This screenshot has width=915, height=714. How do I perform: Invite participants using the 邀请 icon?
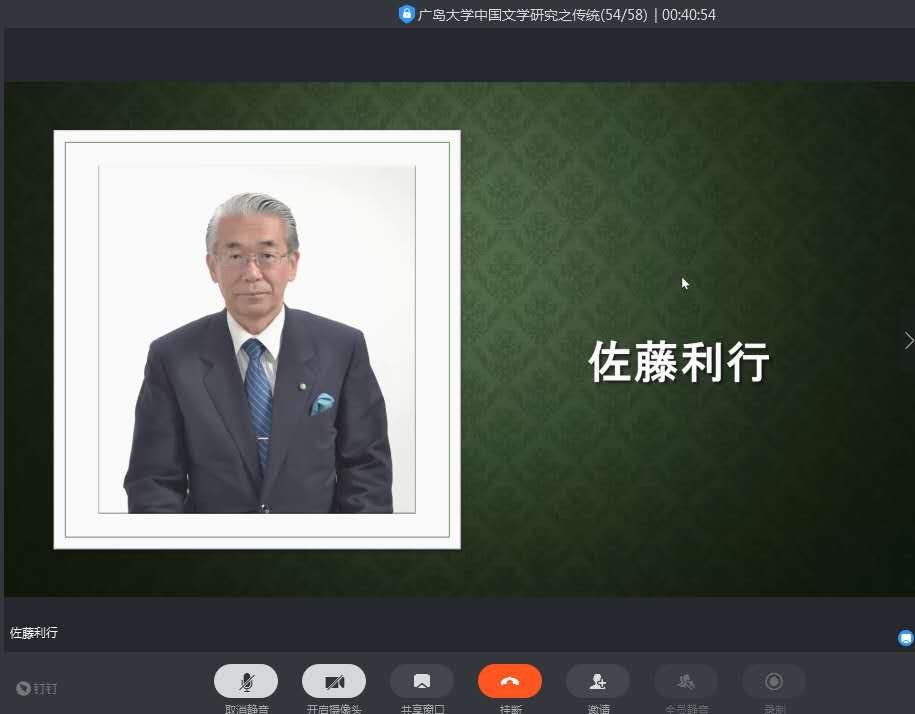[598, 681]
